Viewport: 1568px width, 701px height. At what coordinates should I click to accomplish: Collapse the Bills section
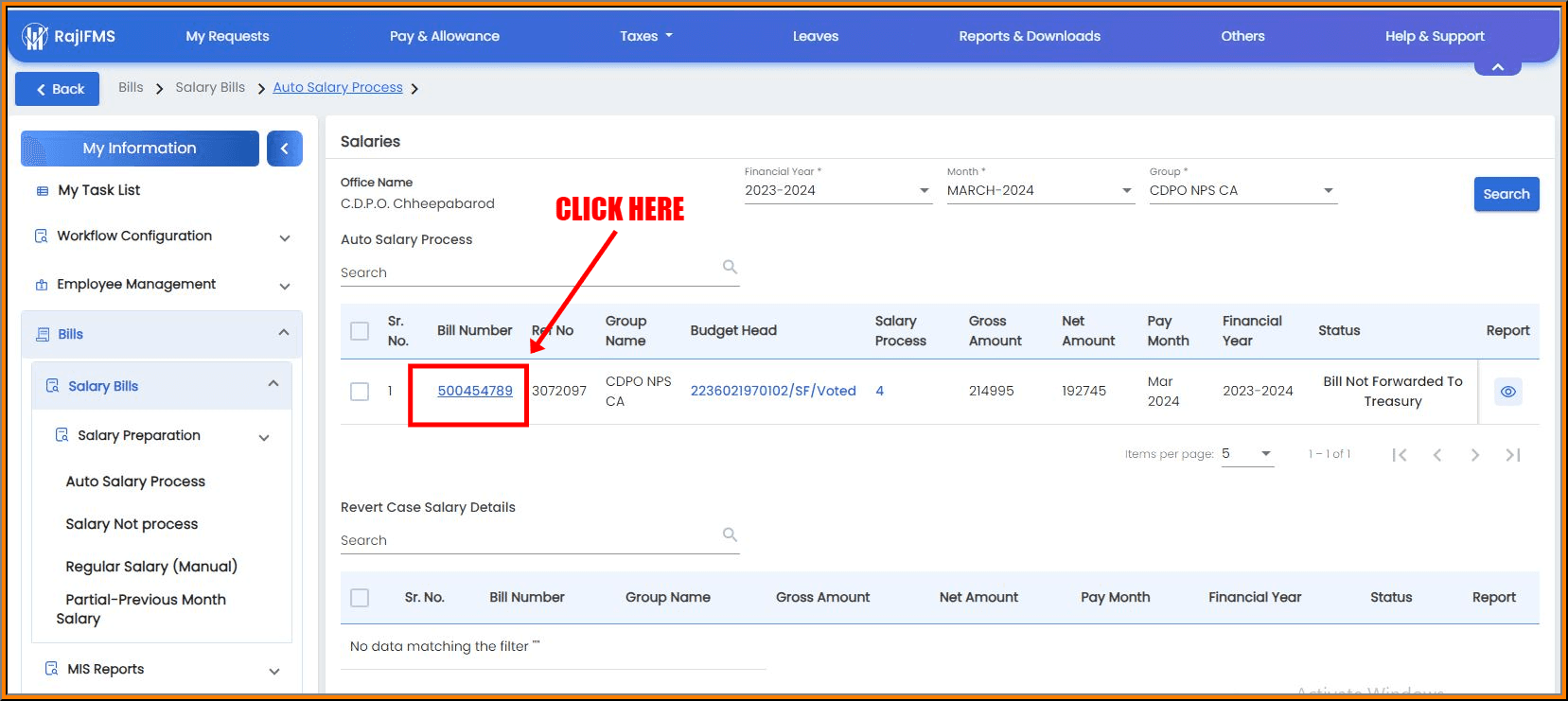[x=284, y=332]
